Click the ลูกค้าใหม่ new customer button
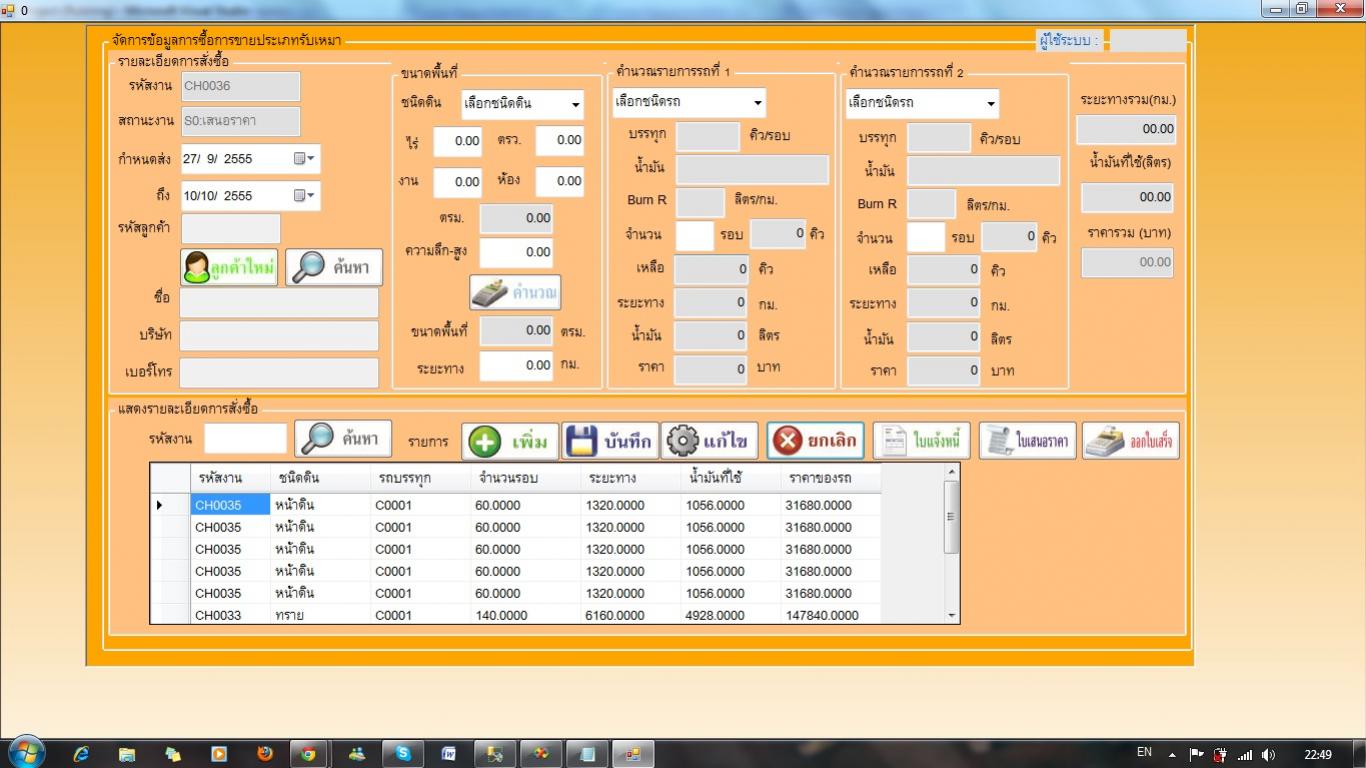This screenshot has height=768, width=1366. click(230, 267)
